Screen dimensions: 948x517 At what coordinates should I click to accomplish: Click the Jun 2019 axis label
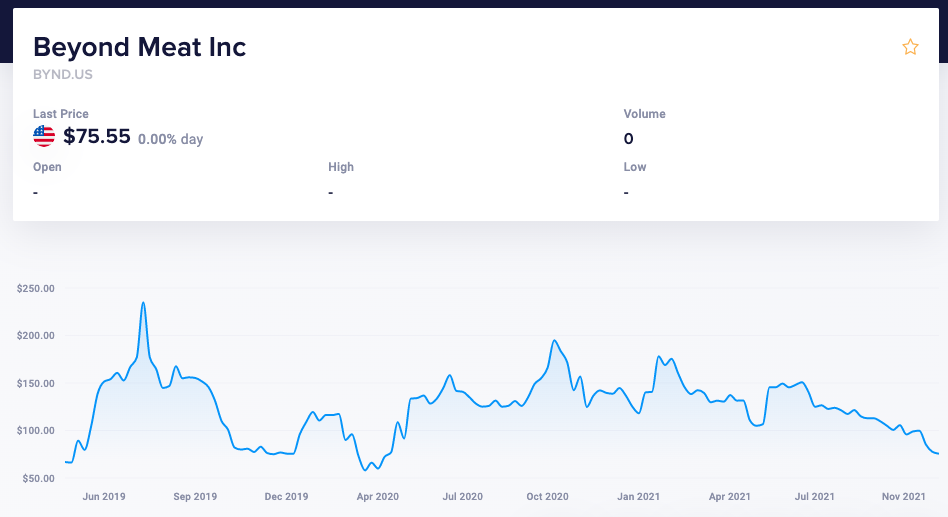click(104, 496)
